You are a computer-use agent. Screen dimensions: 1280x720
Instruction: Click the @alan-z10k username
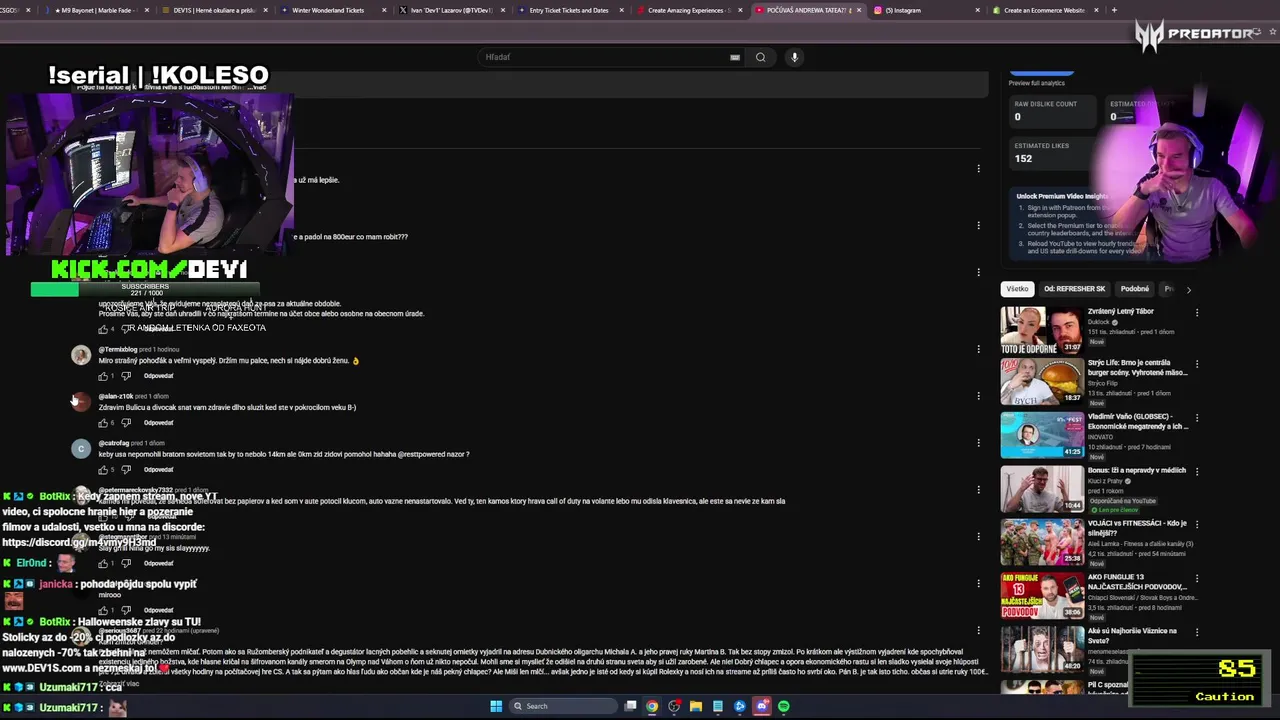point(115,397)
